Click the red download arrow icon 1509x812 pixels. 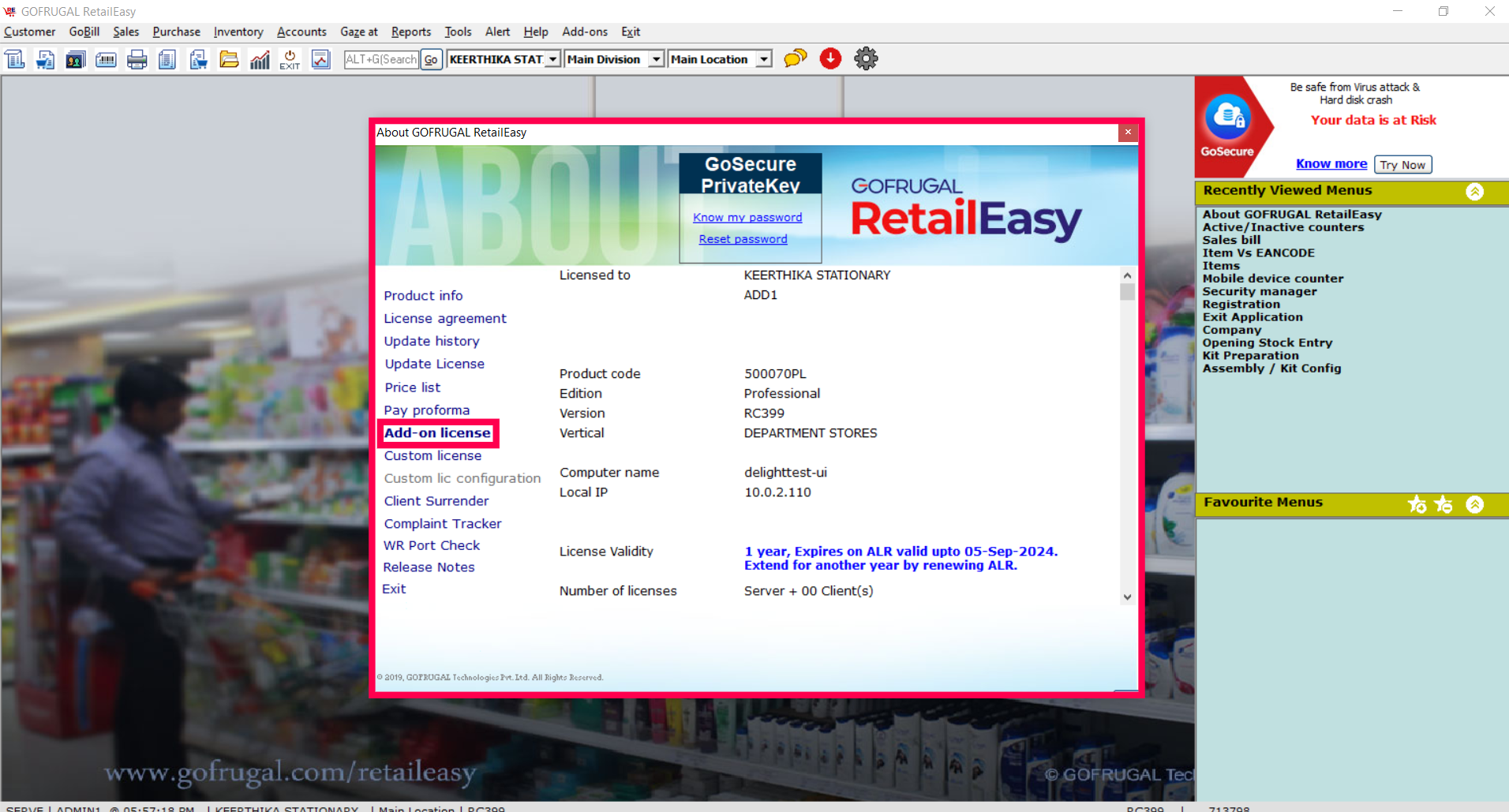(830, 58)
